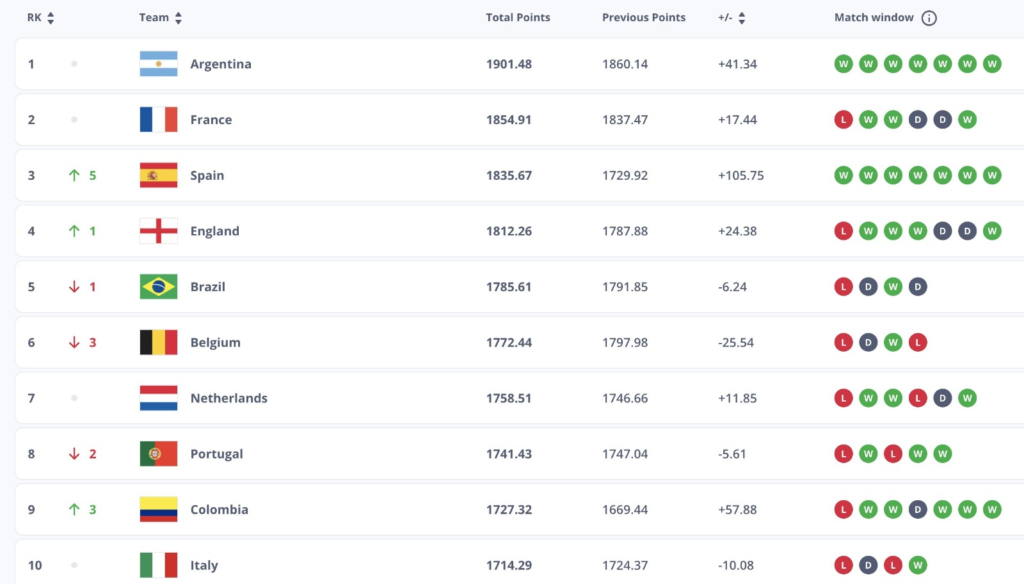Click the Brazil flag icon
Screen dimensions: 1024x584
(x=159, y=287)
